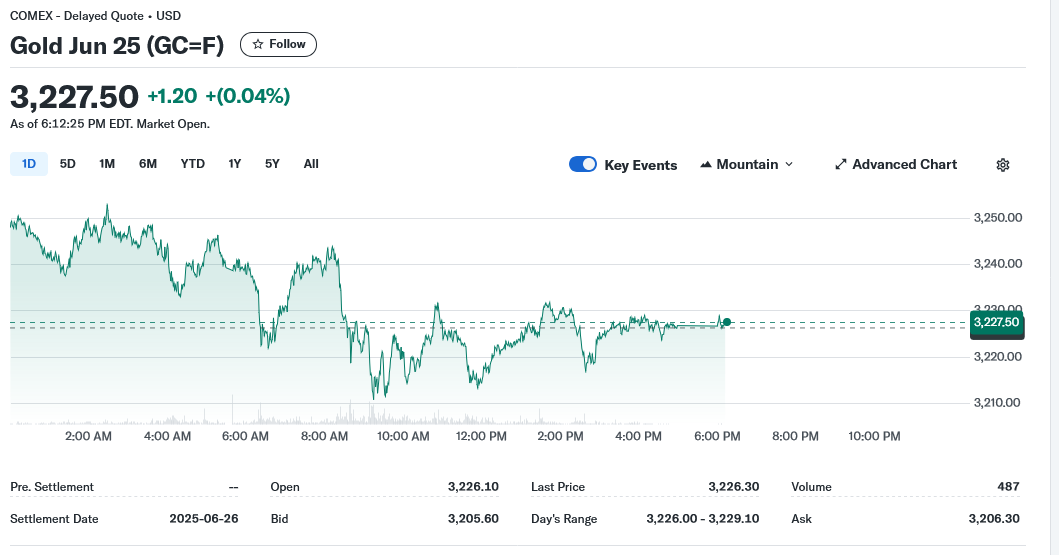Click the As of 6:12:25 PM EDT text
Image resolution: width=1059 pixels, height=555 pixels.
(73, 124)
